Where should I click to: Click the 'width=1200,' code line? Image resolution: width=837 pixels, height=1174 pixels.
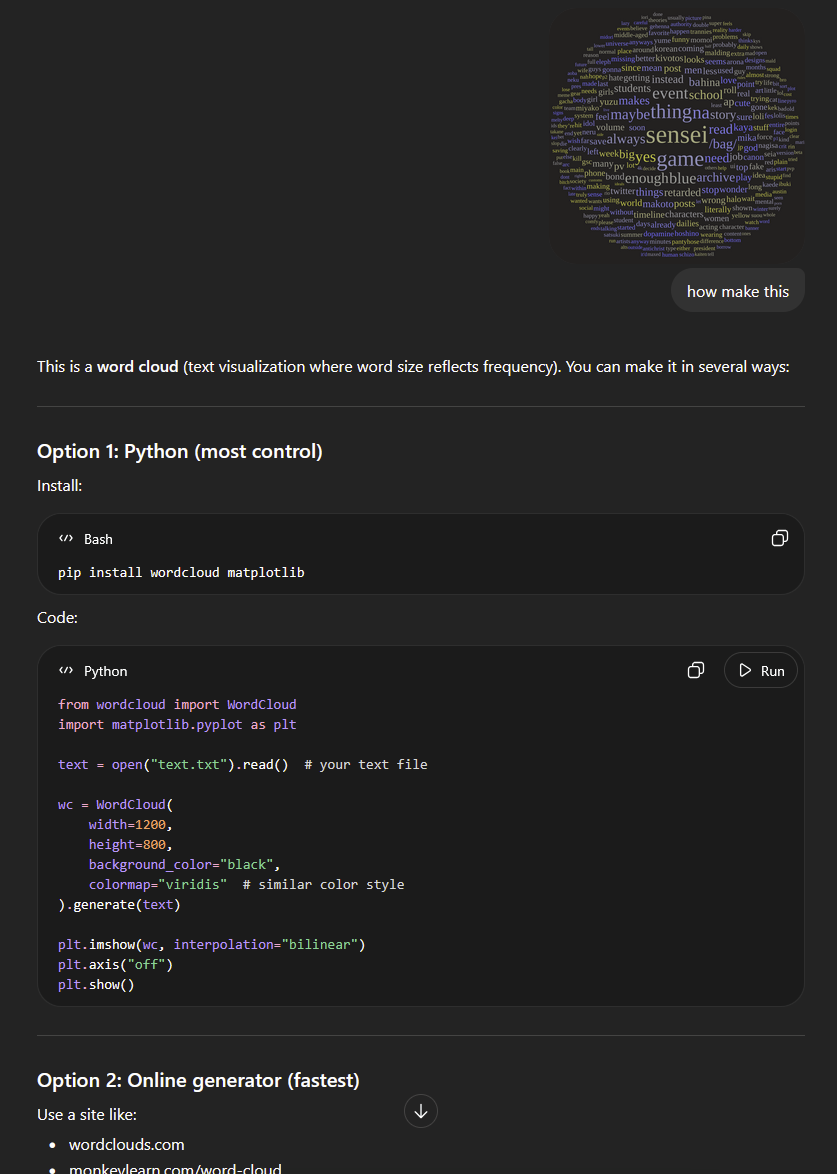click(x=131, y=824)
